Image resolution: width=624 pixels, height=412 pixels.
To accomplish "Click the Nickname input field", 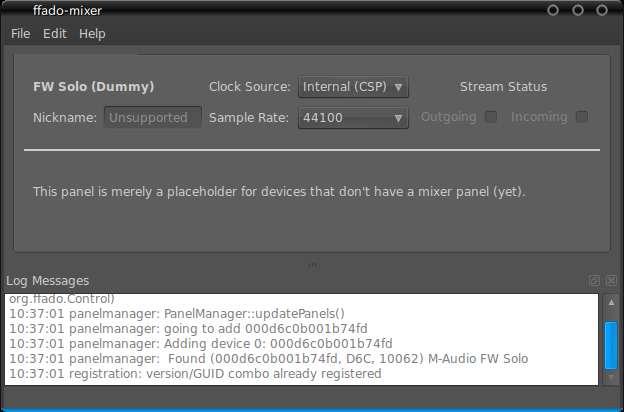I will point(153,117).
